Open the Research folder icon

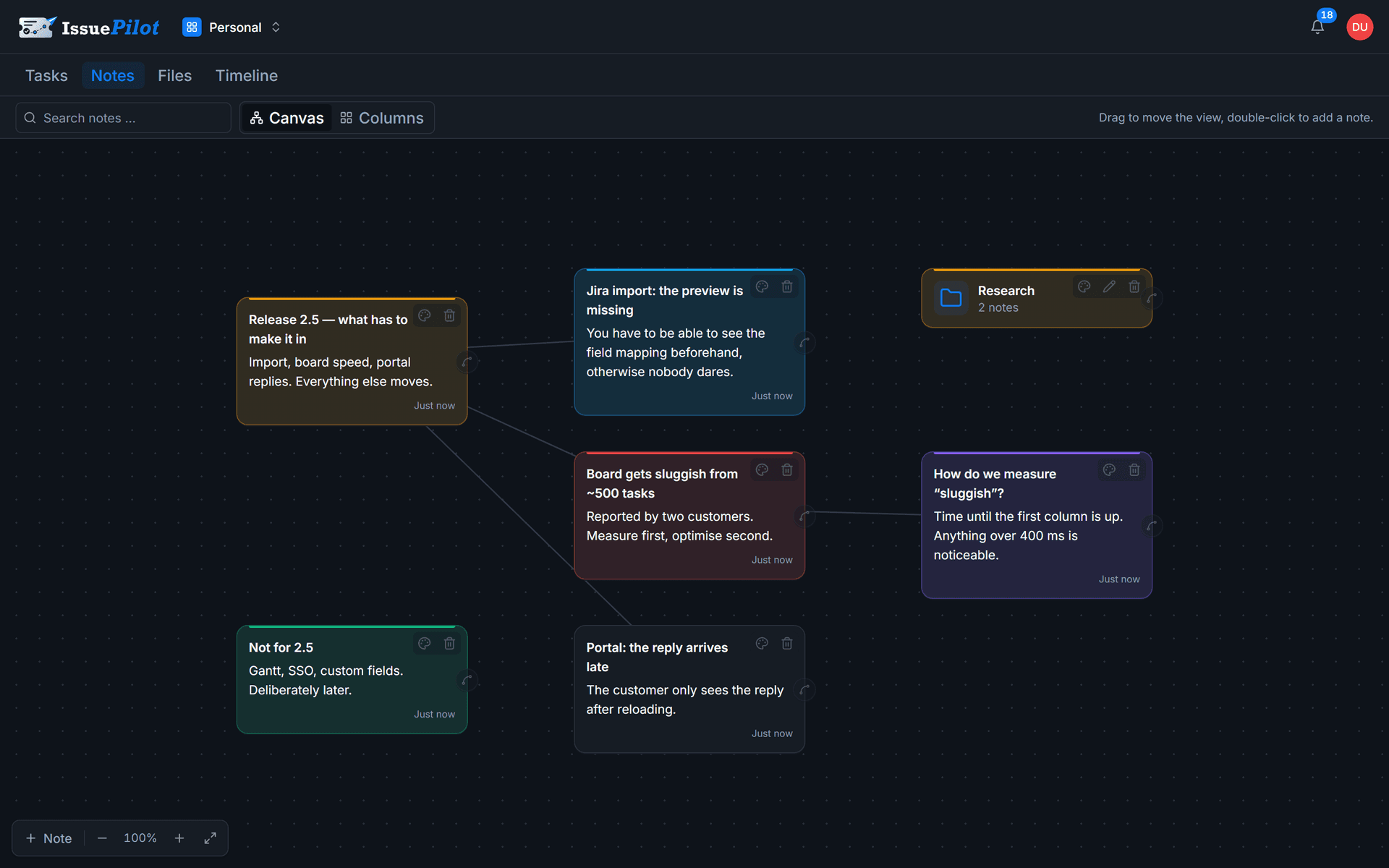[951, 298]
